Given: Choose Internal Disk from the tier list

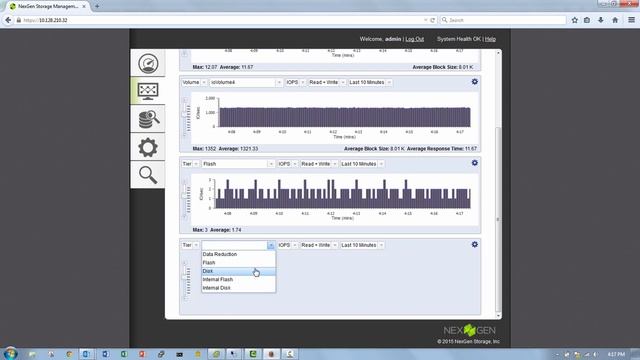Looking at the screenshot, I should pos(238,288).
